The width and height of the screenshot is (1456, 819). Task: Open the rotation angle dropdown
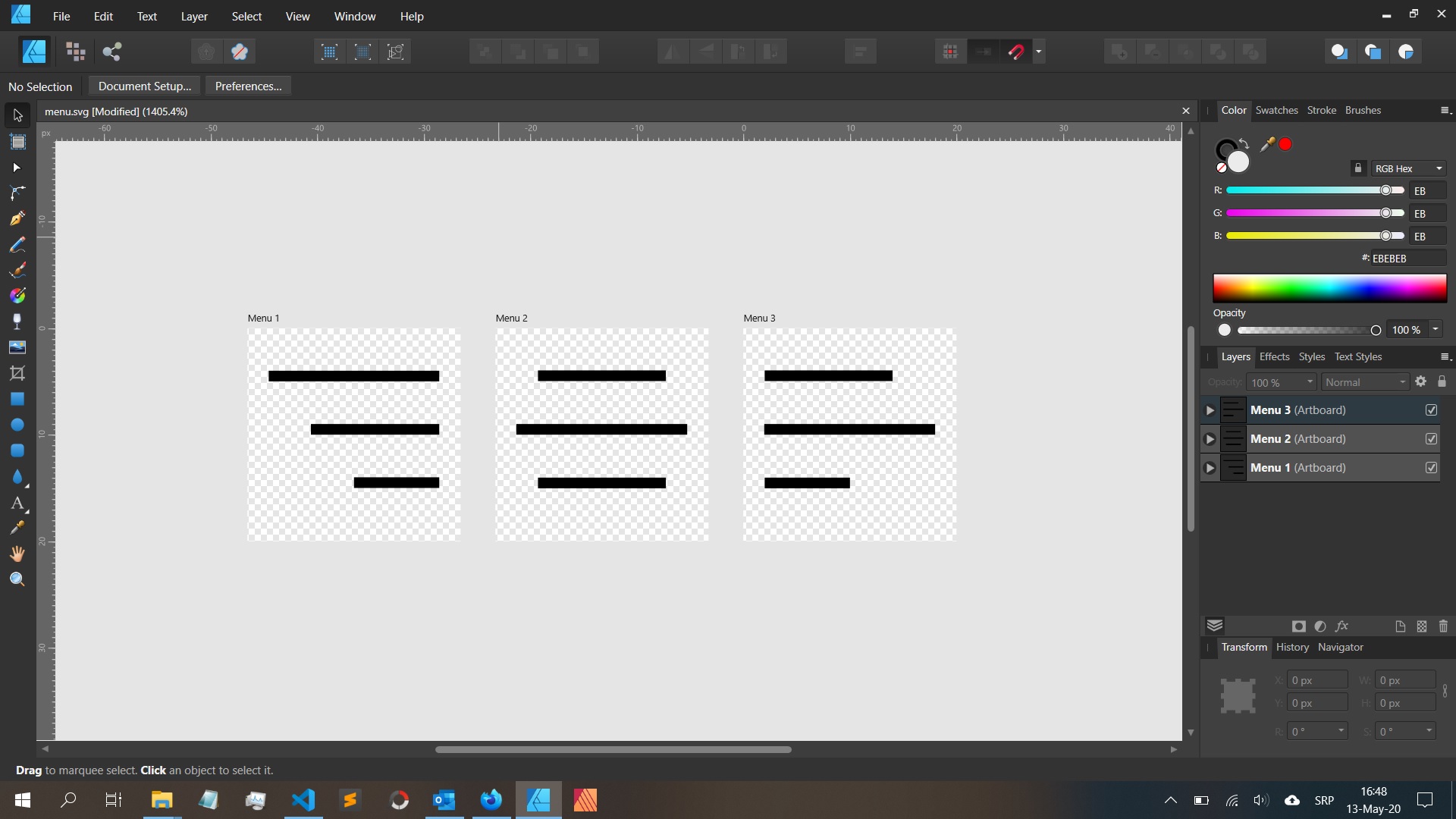1341,731
